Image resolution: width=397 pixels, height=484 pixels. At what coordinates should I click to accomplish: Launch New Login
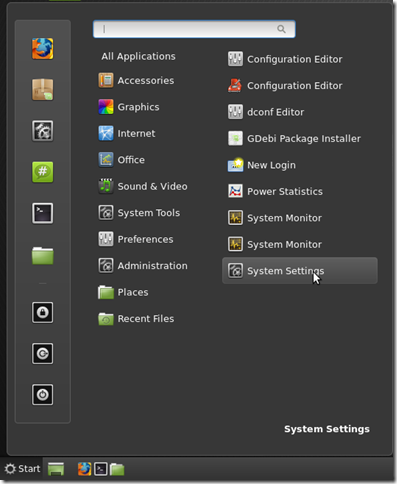300,165
